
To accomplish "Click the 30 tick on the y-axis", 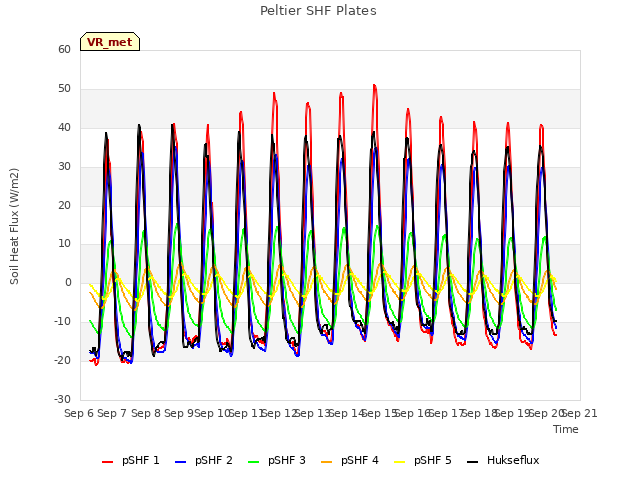I will (x=64, y=167).
